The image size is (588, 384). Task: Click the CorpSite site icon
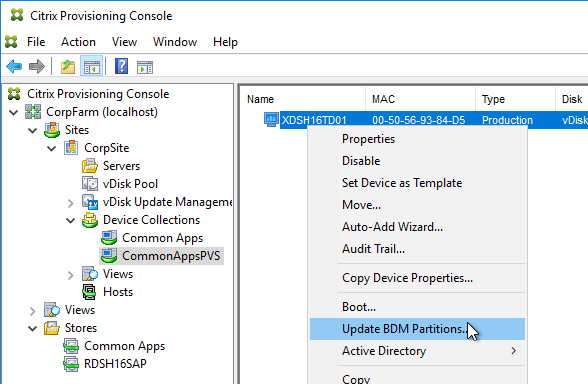71,148
